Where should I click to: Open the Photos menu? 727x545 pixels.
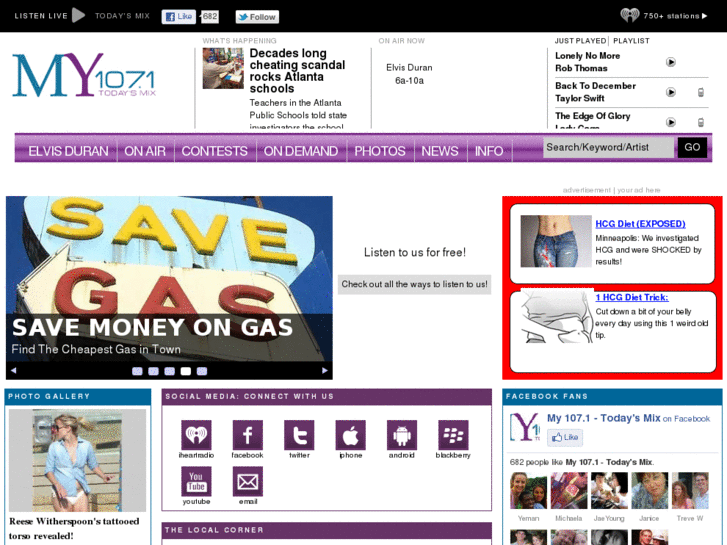(380, 151)
